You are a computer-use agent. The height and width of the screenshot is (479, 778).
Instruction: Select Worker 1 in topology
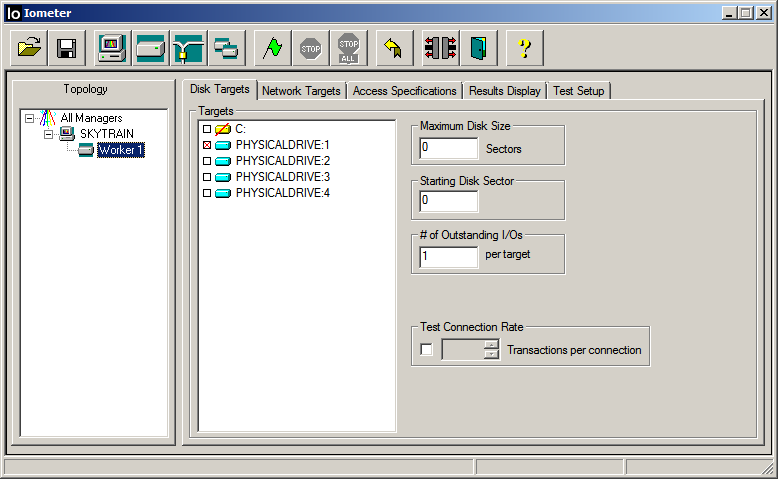121,150
